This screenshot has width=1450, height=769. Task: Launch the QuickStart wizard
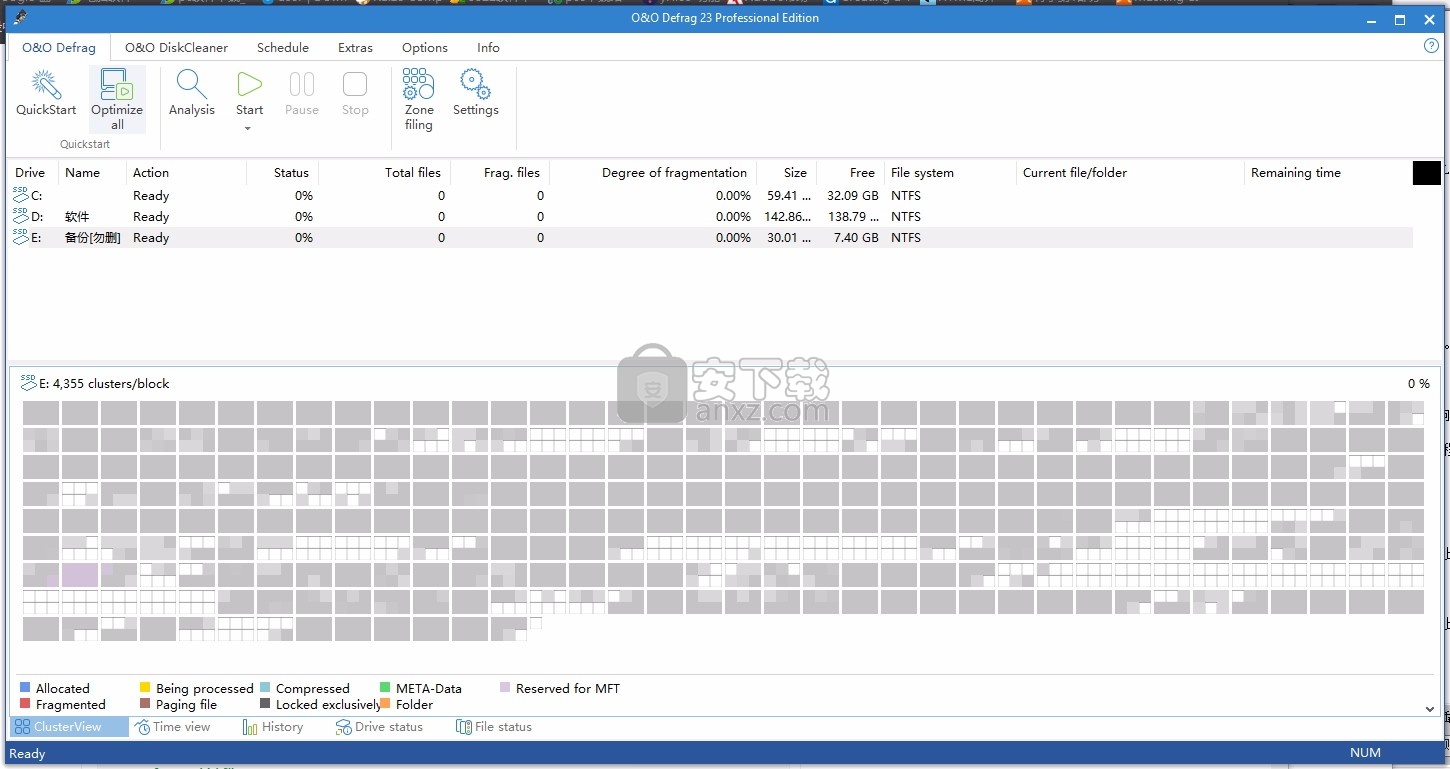click(46, 94)
